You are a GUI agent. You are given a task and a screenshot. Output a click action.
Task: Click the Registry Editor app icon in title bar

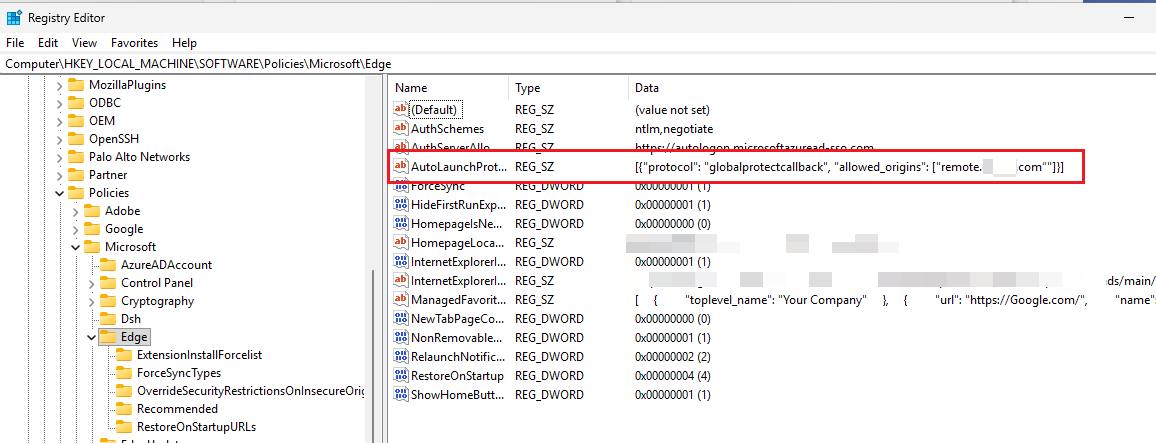(14, 17)
